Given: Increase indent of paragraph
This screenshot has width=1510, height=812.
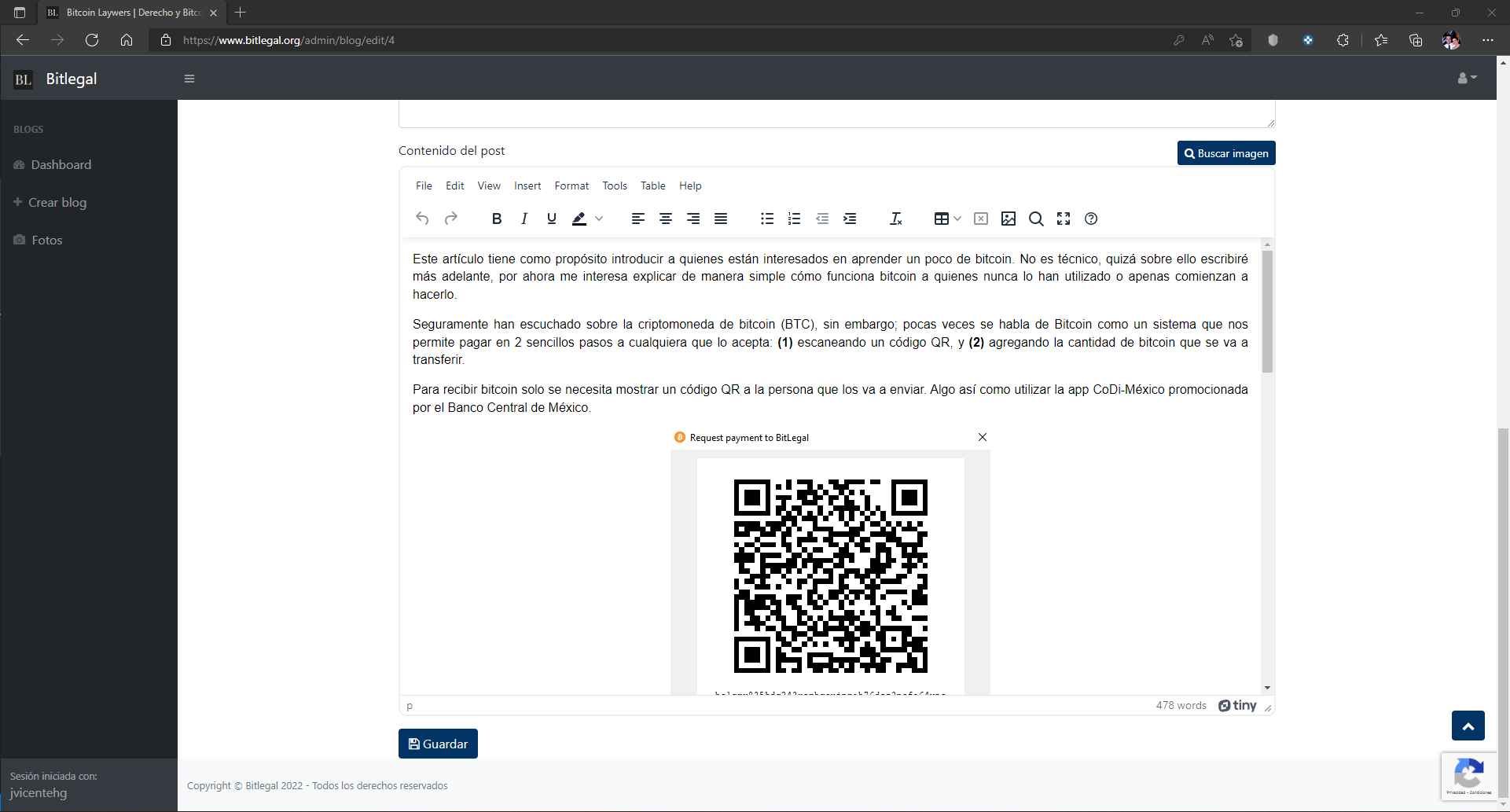Looking at the screenshot, I should coord(850,219).
